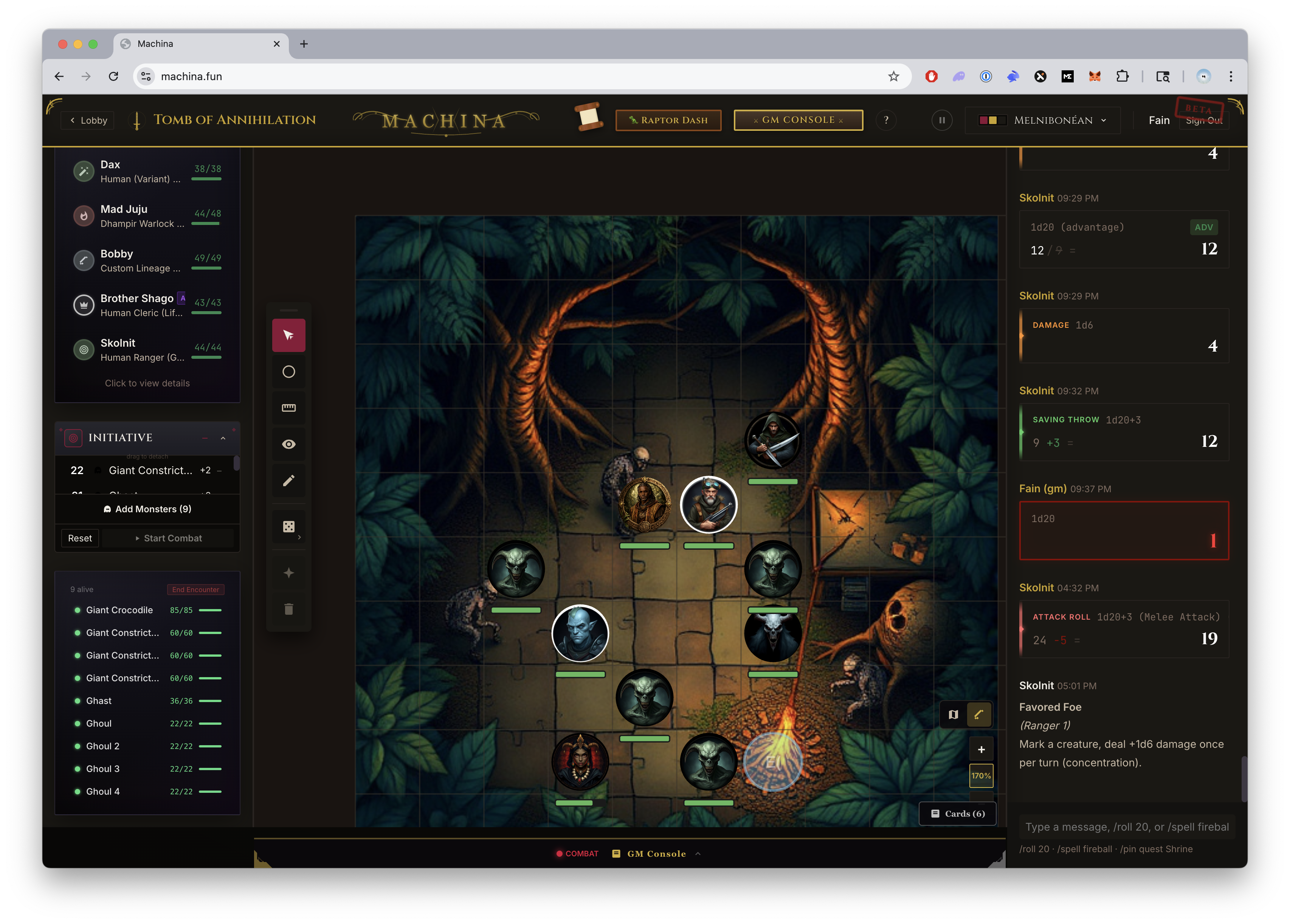Viewport: 1290px width, 924px height.
Task: Select Ghoul 3 in the encounter list
Action: [x=147, y=769]
